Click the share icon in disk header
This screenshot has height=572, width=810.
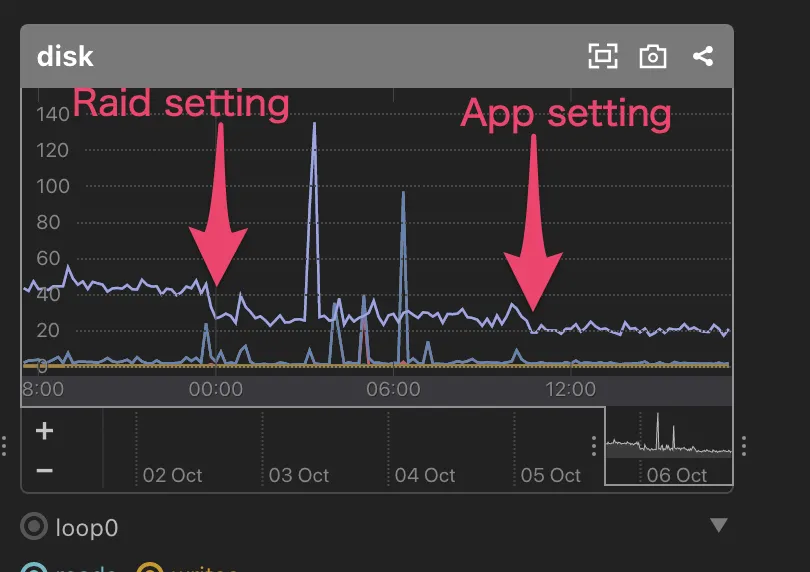(x=703, y=56)
